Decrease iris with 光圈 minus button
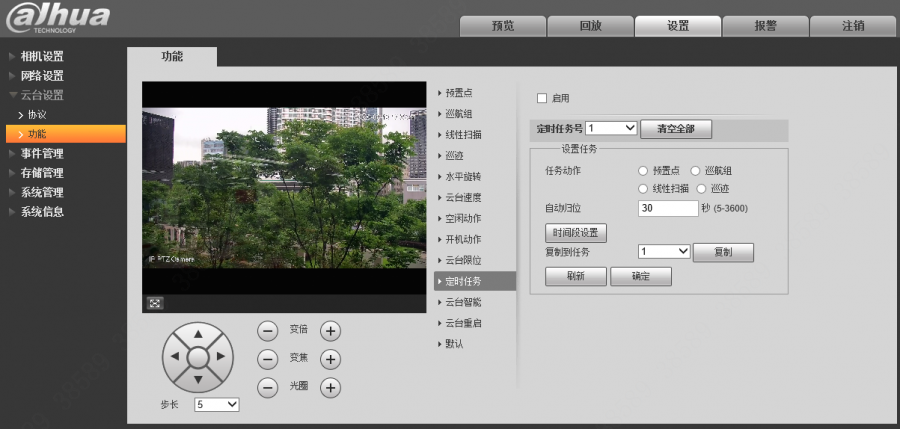Screen dimensions: 900x429 (x=267, y=388)
